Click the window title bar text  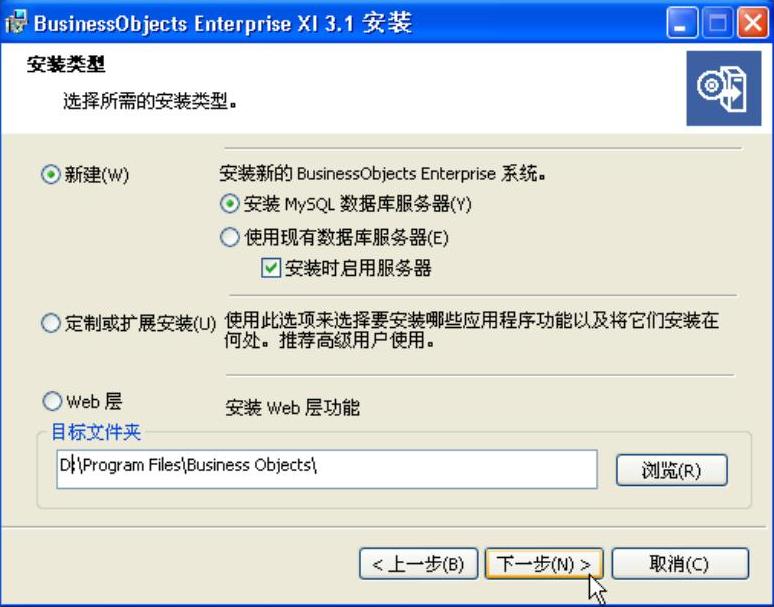tap(223, 23)
